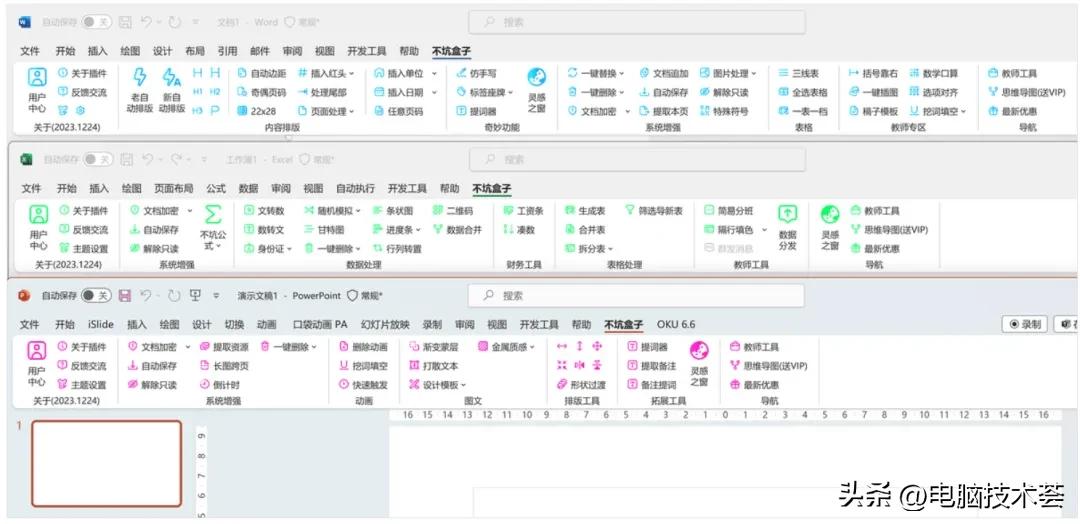Screen dimensions: 1080x524
Task: Open OKU 6.6 tab in PowerPoint
Action: pos(676,324)
